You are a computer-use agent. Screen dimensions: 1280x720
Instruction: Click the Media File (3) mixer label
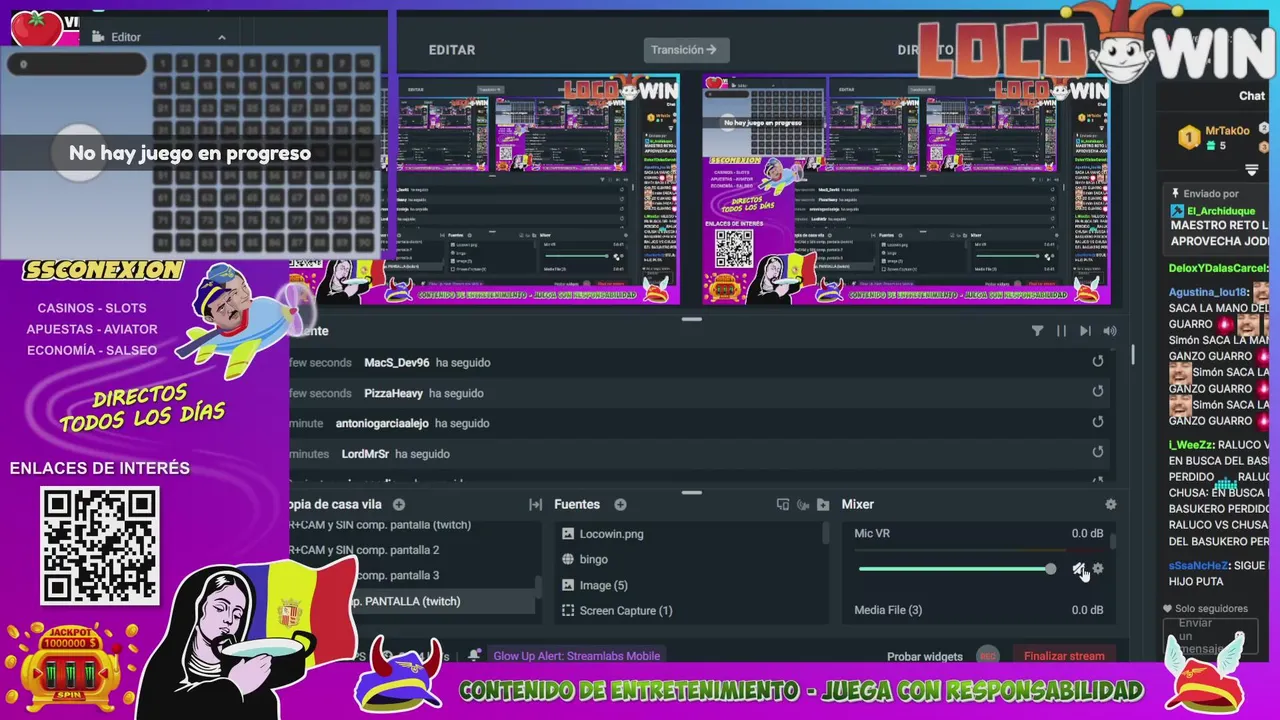coord(888,610)
